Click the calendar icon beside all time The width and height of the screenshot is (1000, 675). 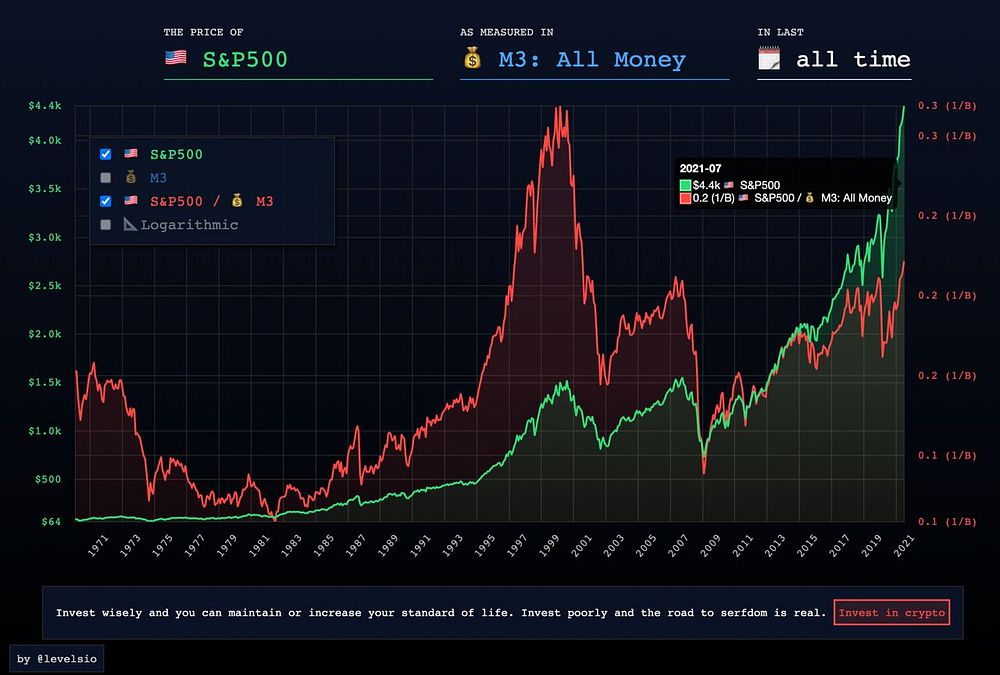769,59
